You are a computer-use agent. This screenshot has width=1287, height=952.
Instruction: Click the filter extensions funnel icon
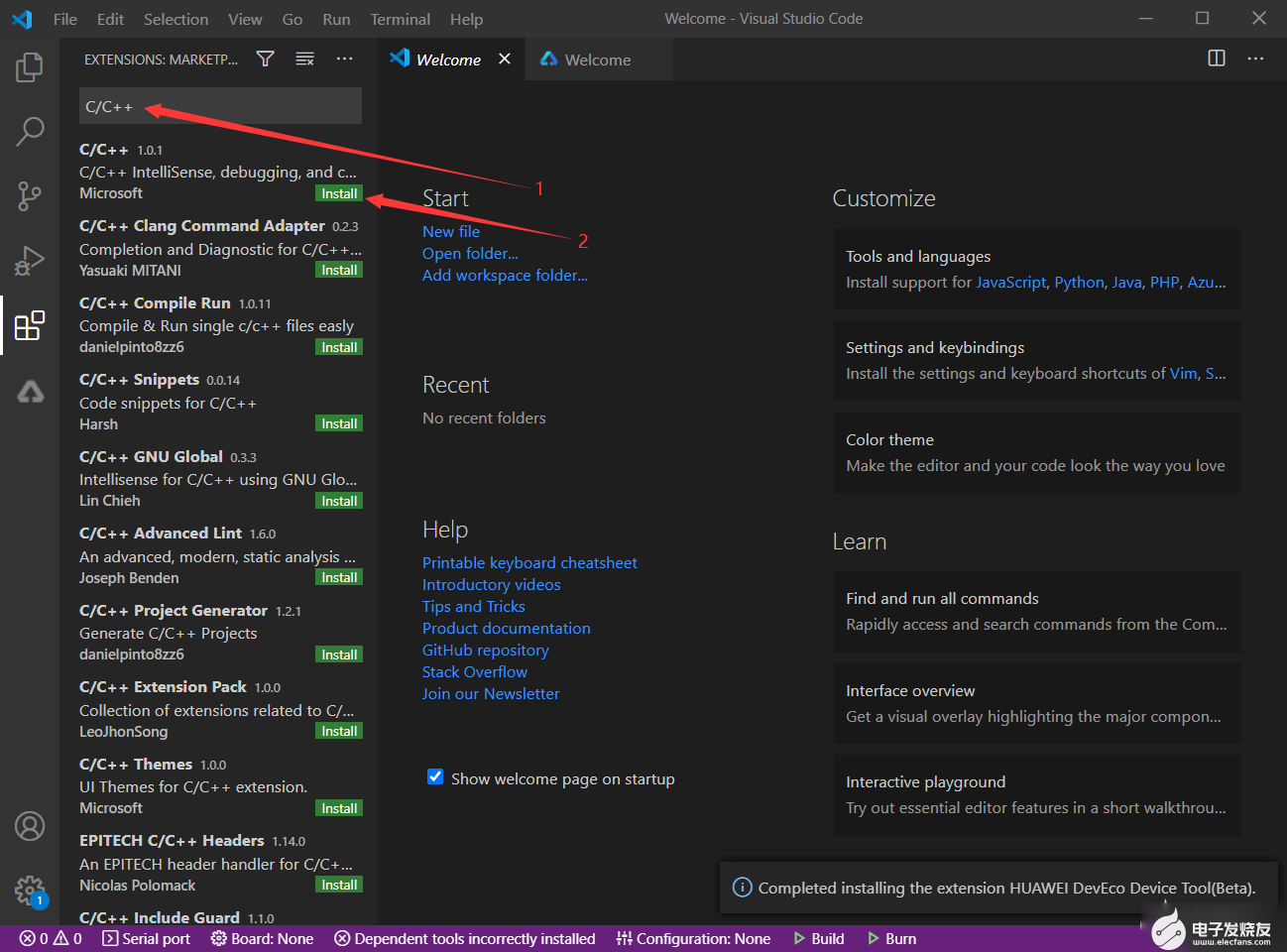(x=265, y=59)
